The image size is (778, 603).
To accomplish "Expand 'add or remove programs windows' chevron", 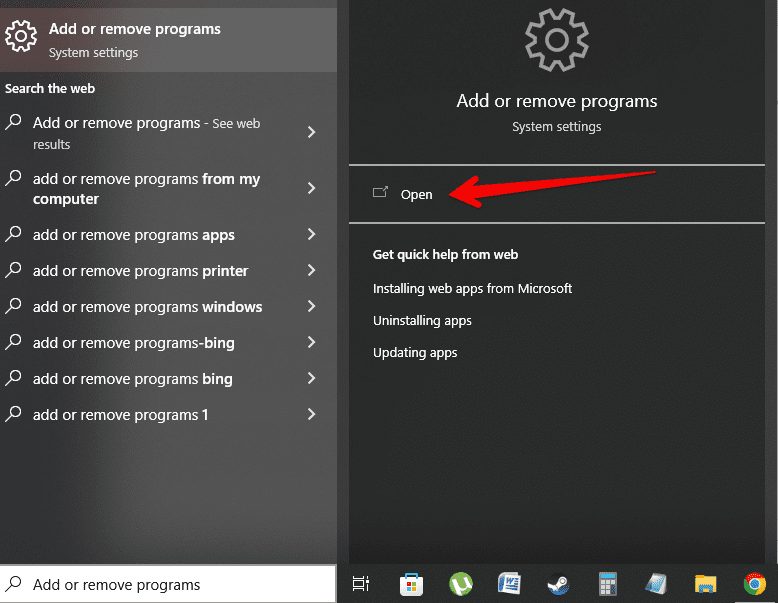I will click(x=311, y=306).
